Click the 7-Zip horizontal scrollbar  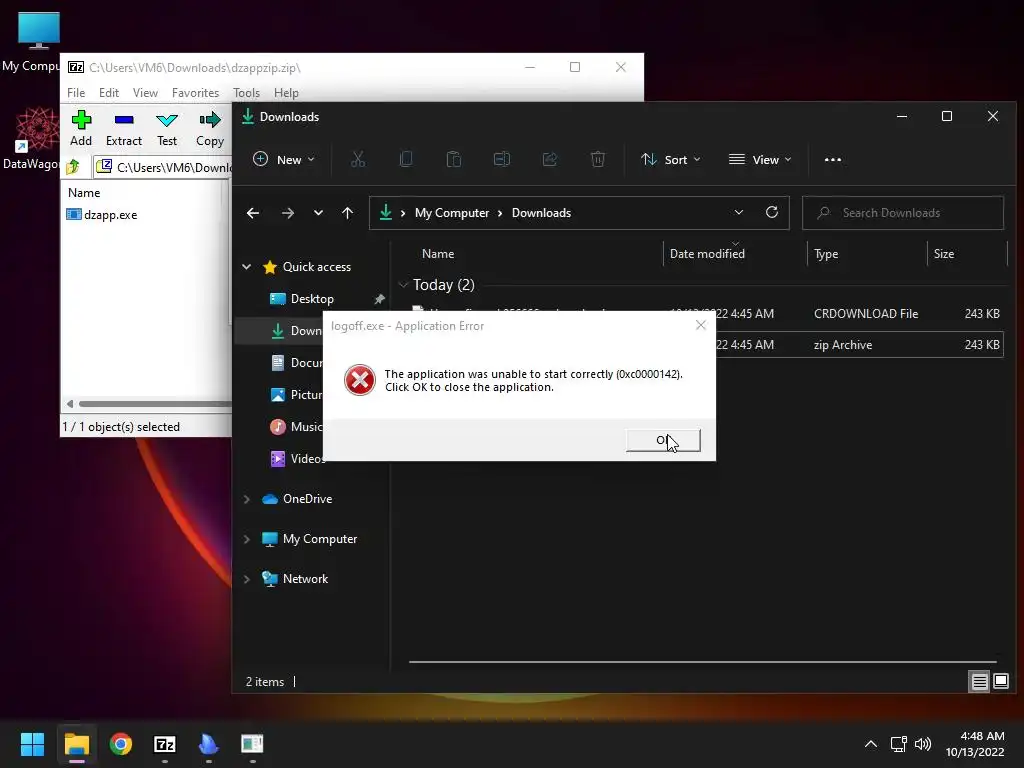[153, 404]
